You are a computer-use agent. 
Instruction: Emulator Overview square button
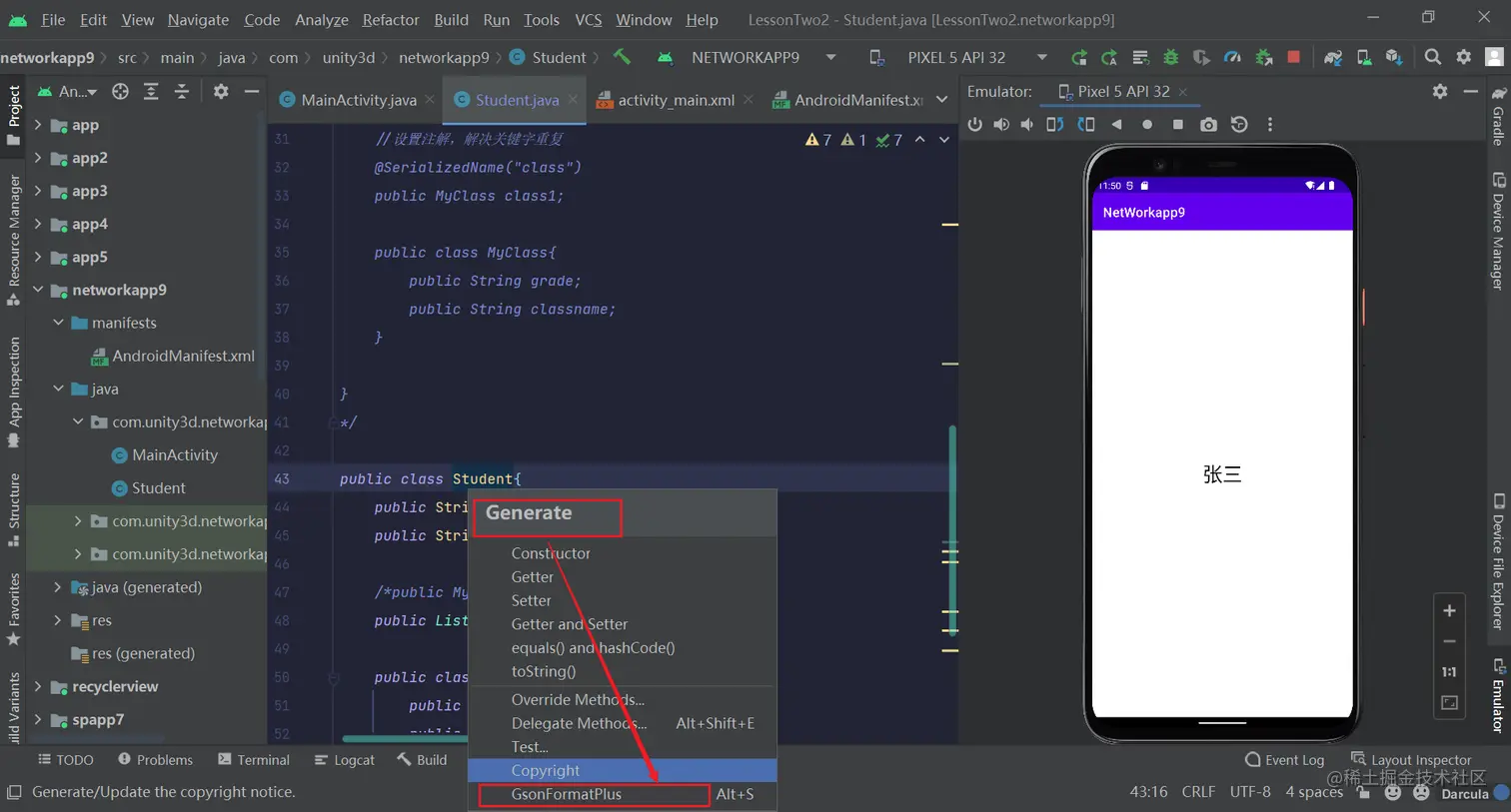point(1178,125)
